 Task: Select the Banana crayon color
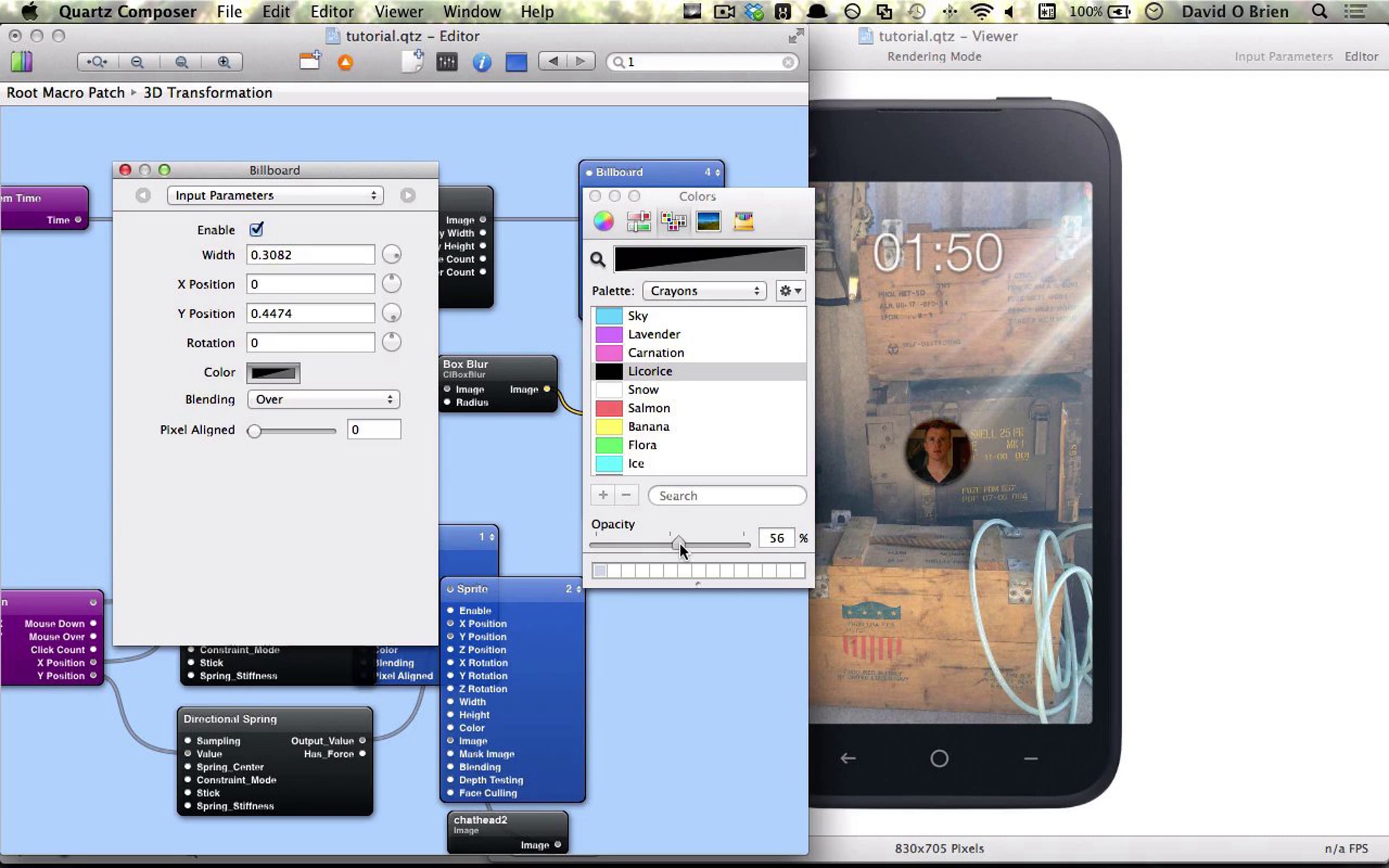tap(699, 426)
